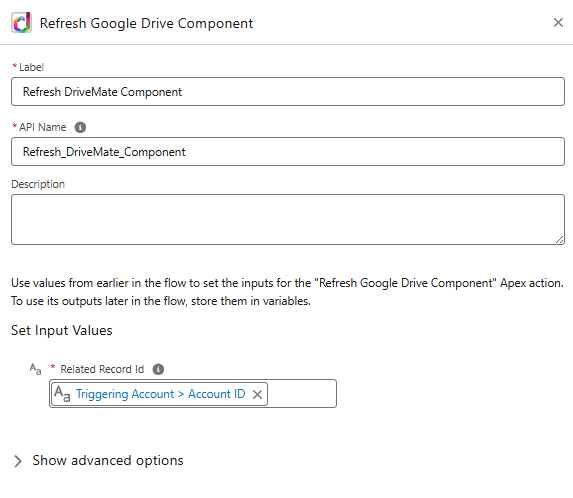573x498 pixels.
Task: Close the Refresh Google Drive Component panel
Action: tap(558, 23)
